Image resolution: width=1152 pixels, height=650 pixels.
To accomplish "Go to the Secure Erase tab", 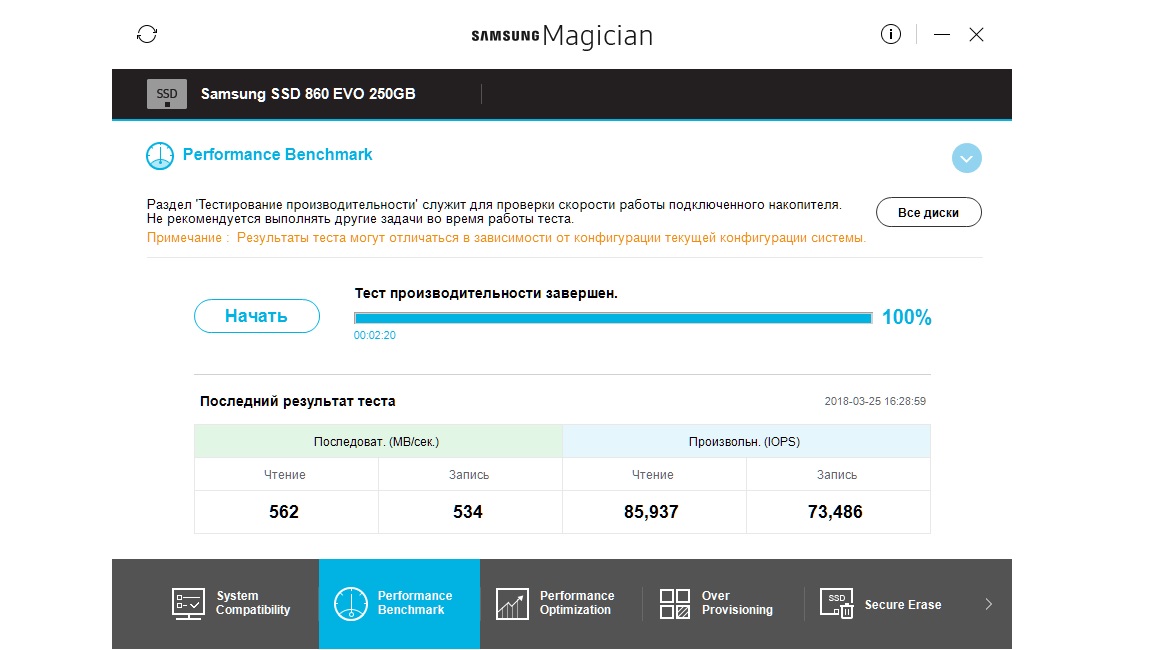I will point(902,604).
